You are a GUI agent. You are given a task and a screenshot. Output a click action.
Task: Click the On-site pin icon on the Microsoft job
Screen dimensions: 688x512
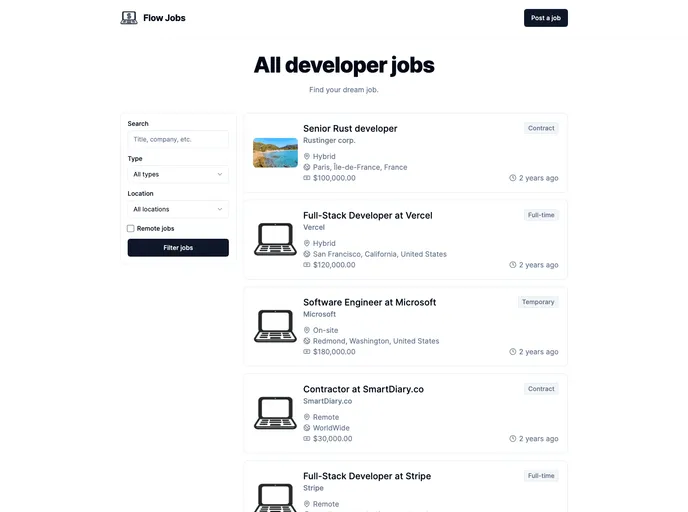(x=307, y=330)
